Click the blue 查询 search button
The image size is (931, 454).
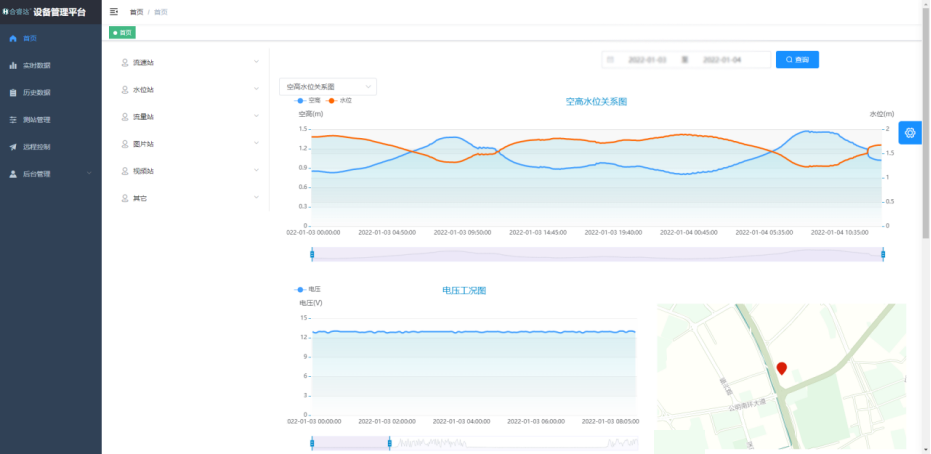(797, 60)
